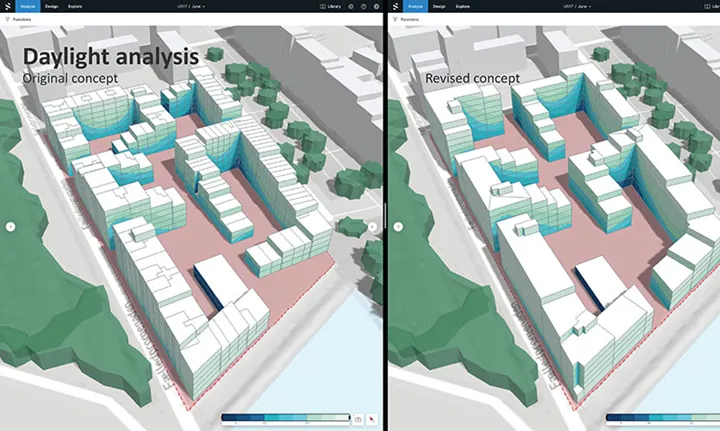Click the Spacemaker logo in right window
The width and height of the screenshot is (720, 431).
(x=395, y=6)
